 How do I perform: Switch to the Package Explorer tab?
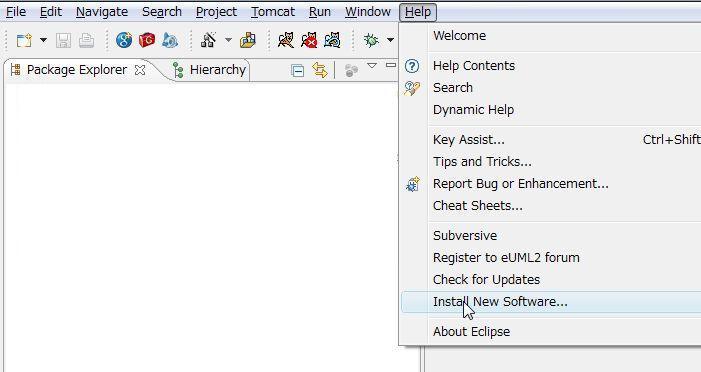point(76,70)
